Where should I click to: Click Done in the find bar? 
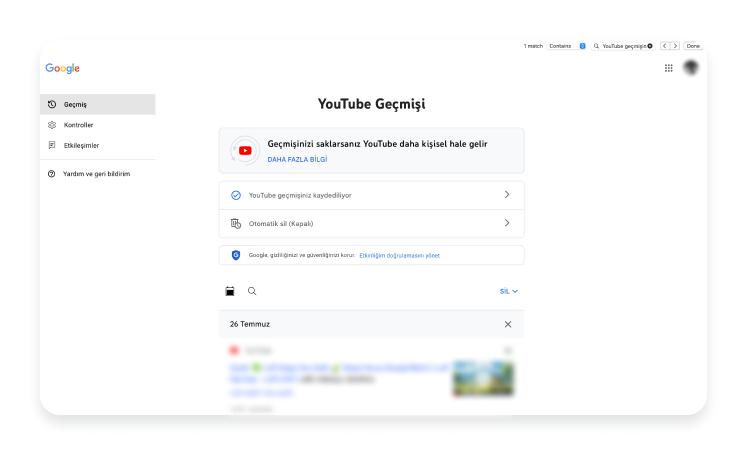click(x=693, y=46)
